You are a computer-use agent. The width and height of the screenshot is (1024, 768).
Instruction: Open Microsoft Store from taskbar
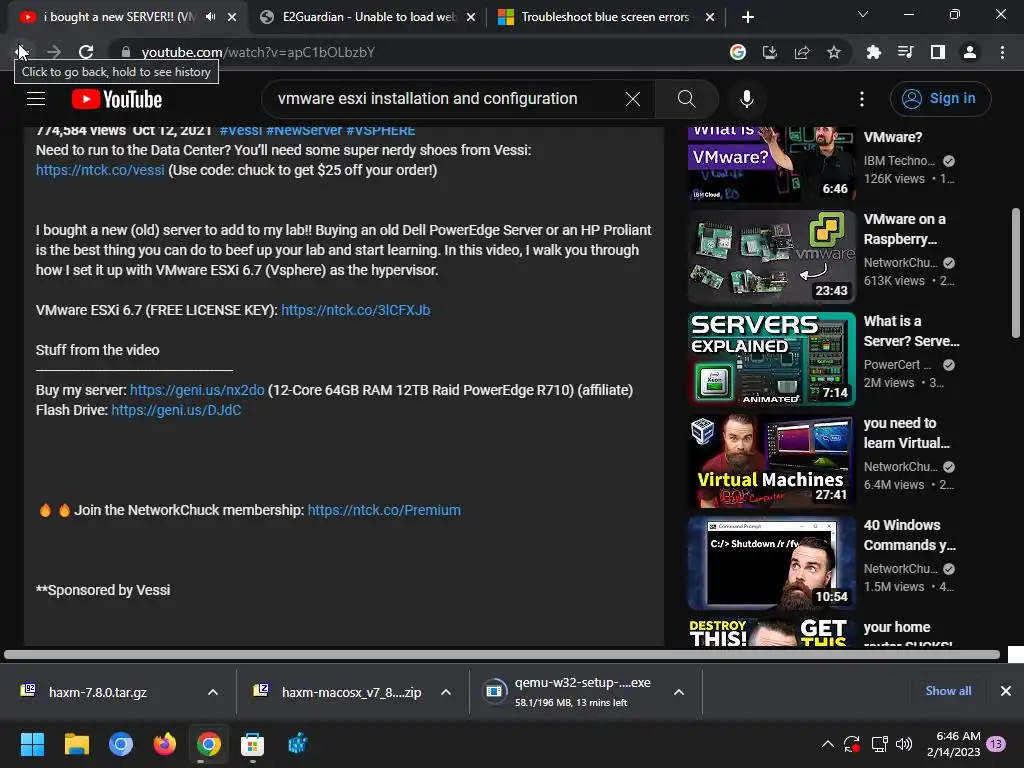click(x=252, y=744)
